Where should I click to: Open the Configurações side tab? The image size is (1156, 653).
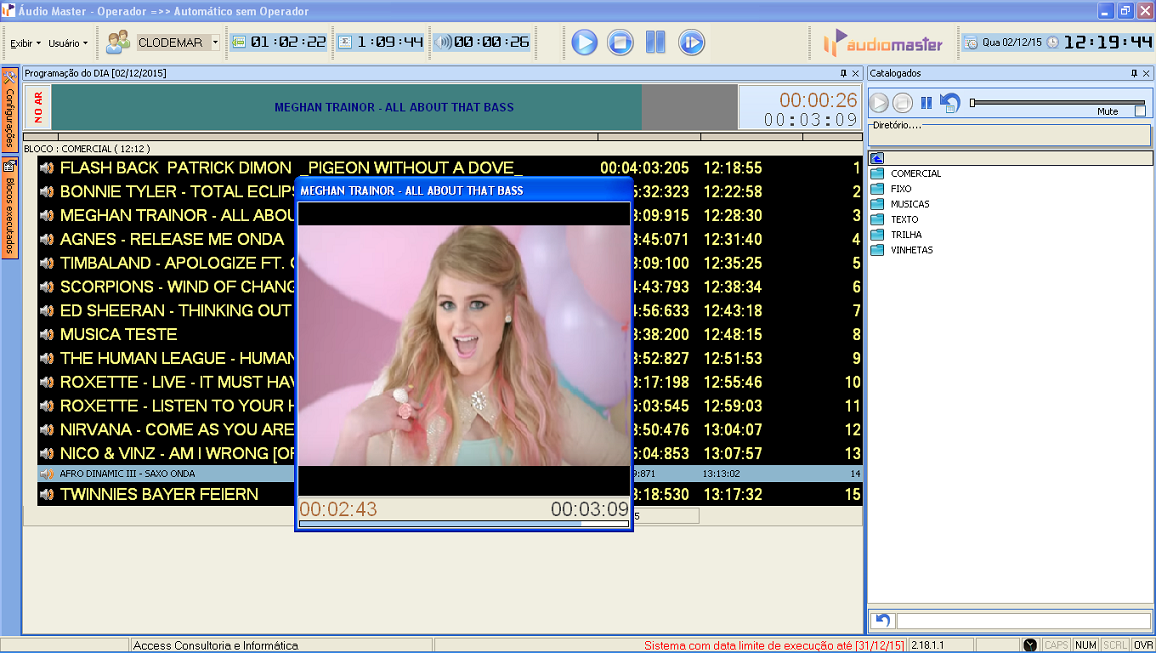(9, 110)
